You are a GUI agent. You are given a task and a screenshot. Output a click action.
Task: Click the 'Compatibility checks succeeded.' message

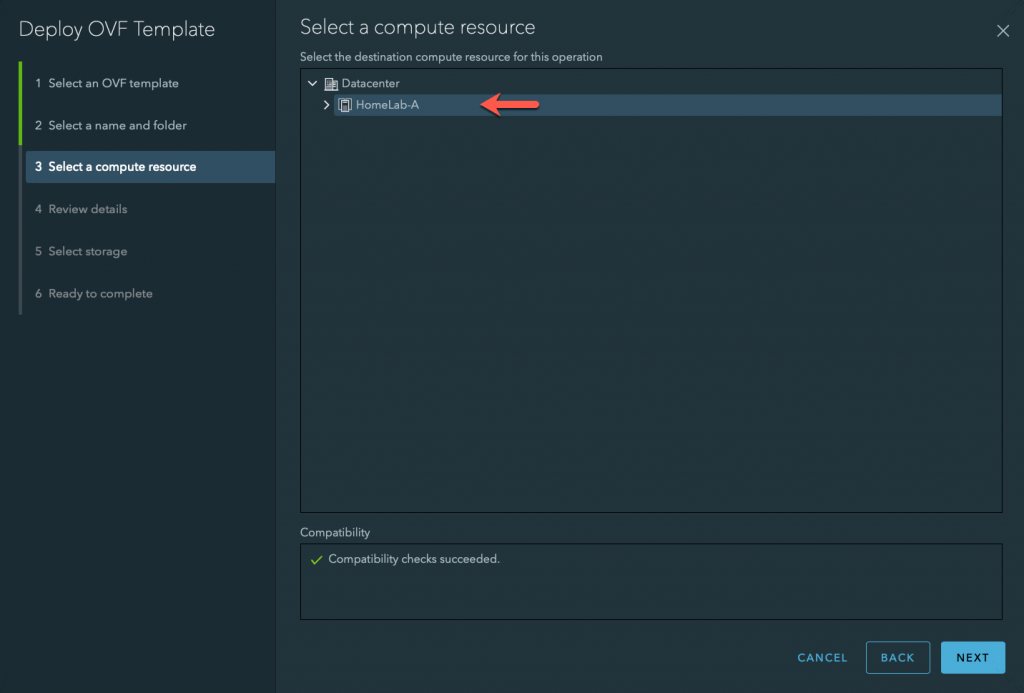(414, 559)
